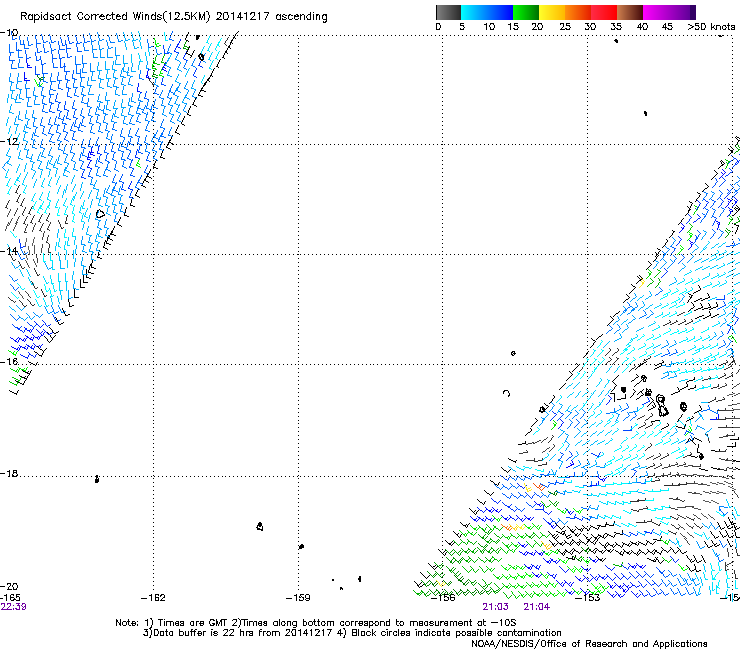Click the '-18' latitude axis label
The image size is (740, 650).
point(9,473)
